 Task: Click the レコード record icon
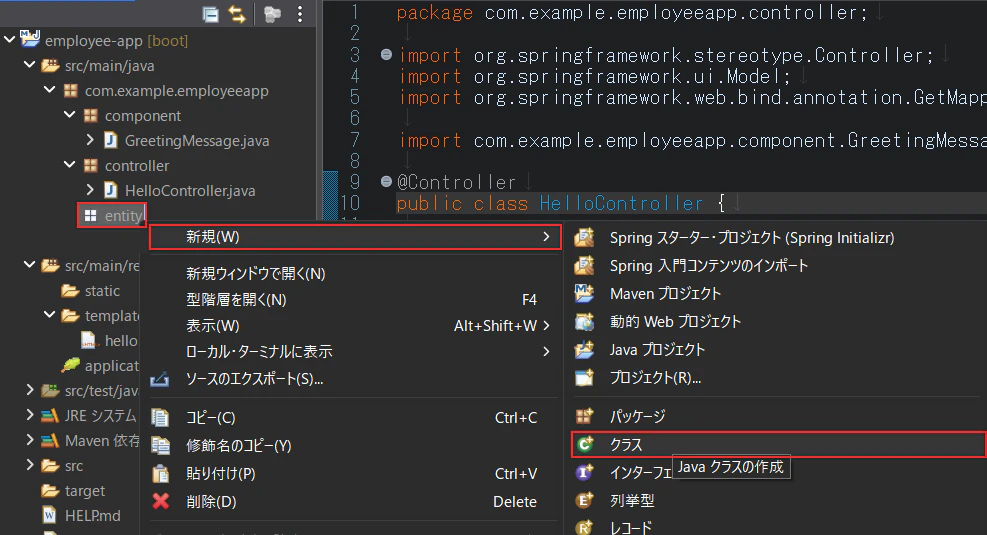pyautogui.click(x=584, y=527)
